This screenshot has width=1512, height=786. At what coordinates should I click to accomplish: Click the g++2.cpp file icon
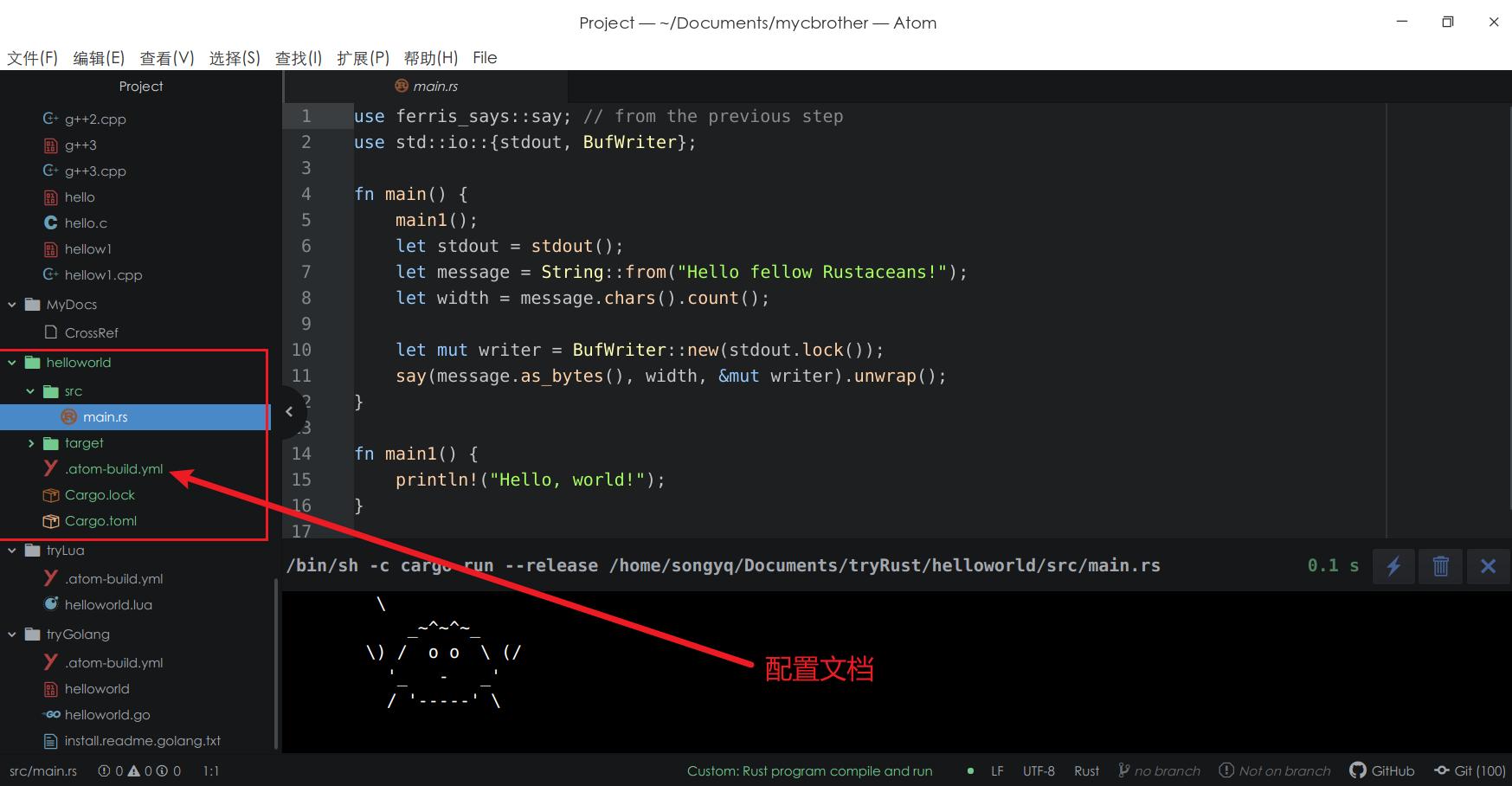50,119
